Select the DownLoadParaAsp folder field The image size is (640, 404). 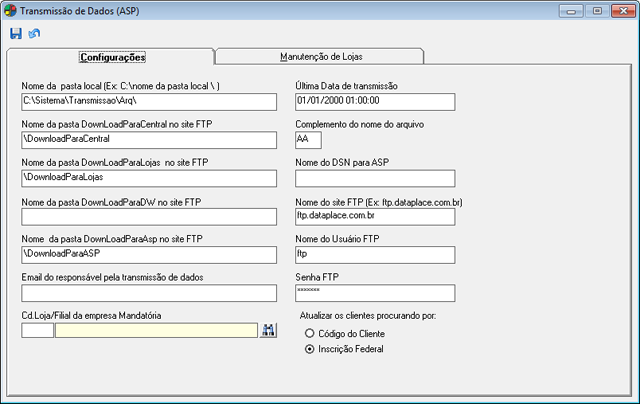148,254
